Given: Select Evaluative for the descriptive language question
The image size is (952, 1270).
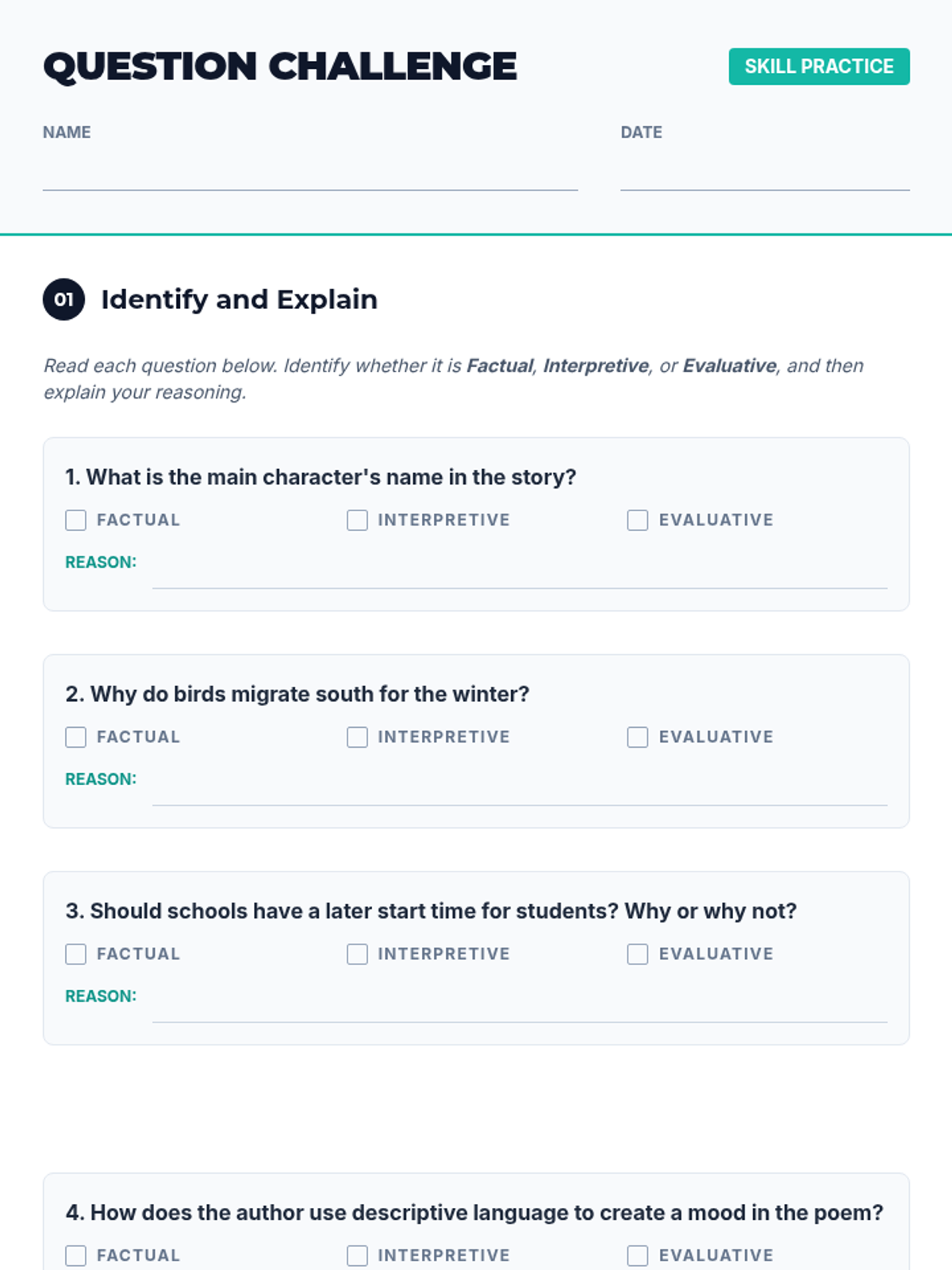Looking at the screenshot, I should [x=638, y=1256].
